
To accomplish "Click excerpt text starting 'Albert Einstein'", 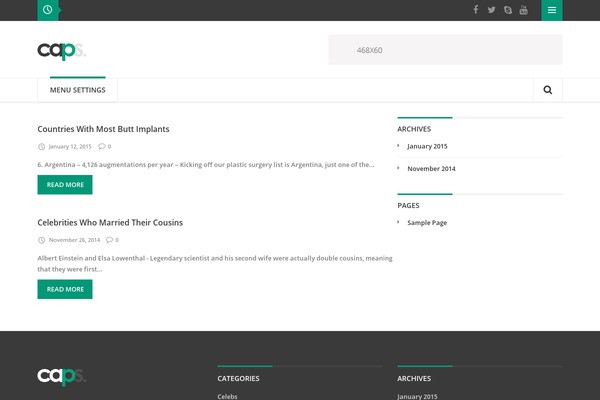I will (215, 264).
